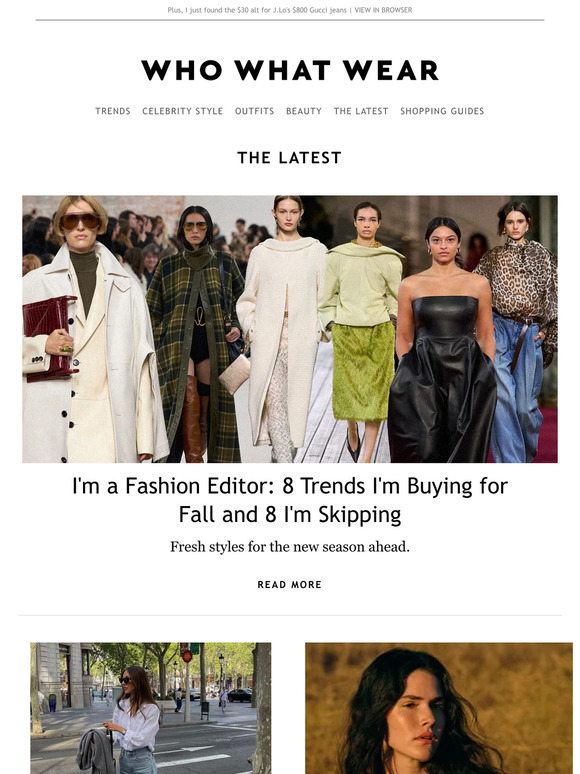The image size is (580, 774).
Task: Click the leopard print blouse model
Action: 518,331
